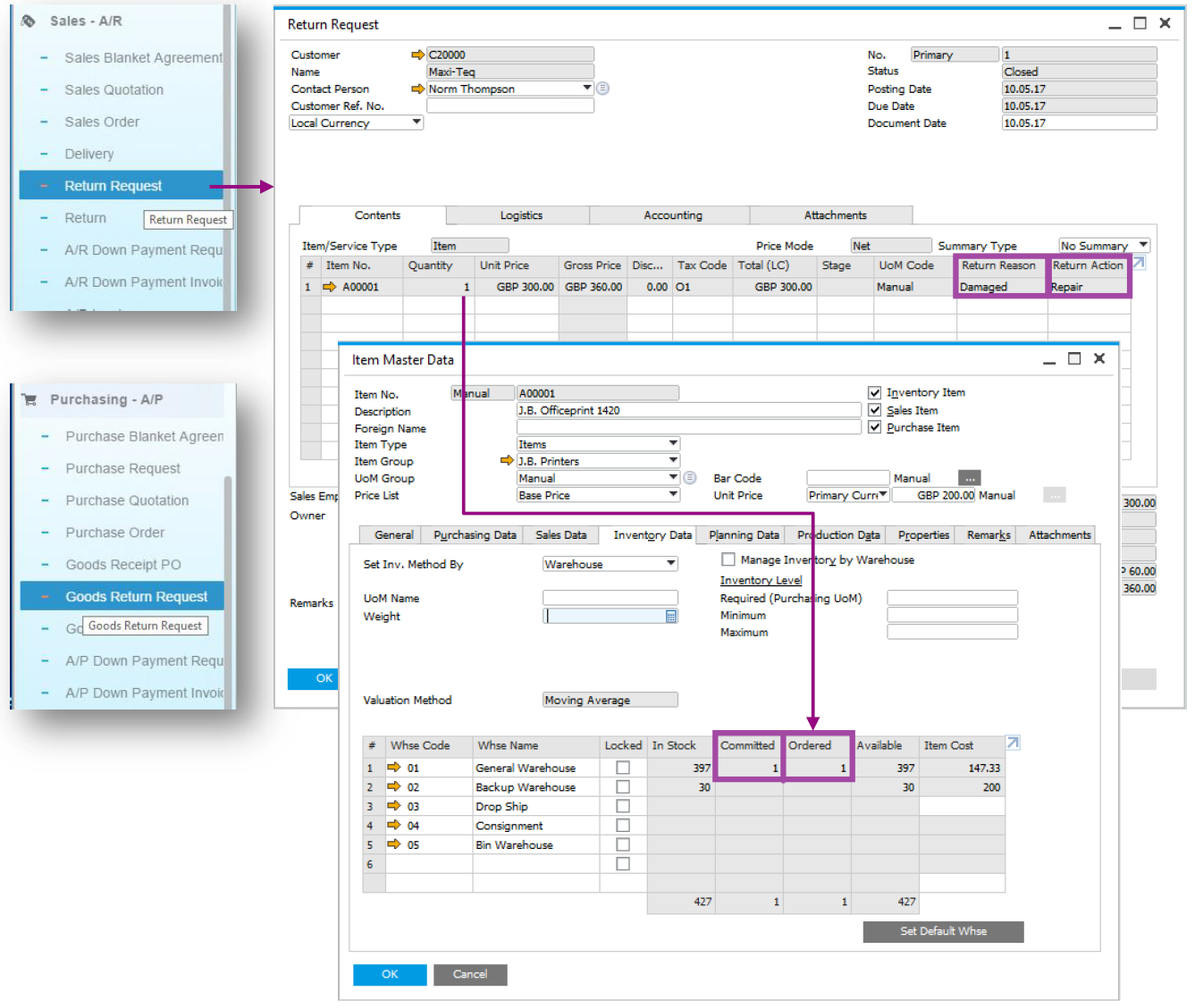Click the calculator icon in the Weight field
The width and height of the screenshot is (1203, 1008).
[x=672, y=616]
